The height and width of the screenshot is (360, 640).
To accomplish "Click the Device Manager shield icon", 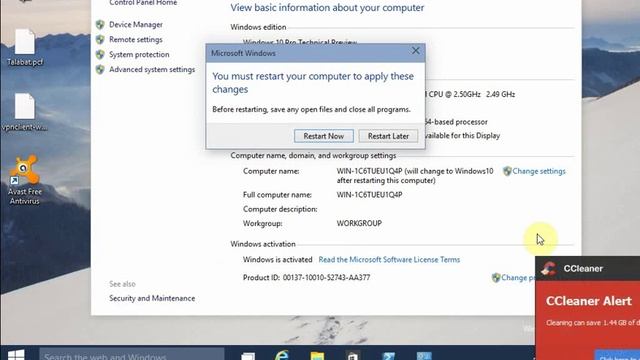I will point(100,24).
